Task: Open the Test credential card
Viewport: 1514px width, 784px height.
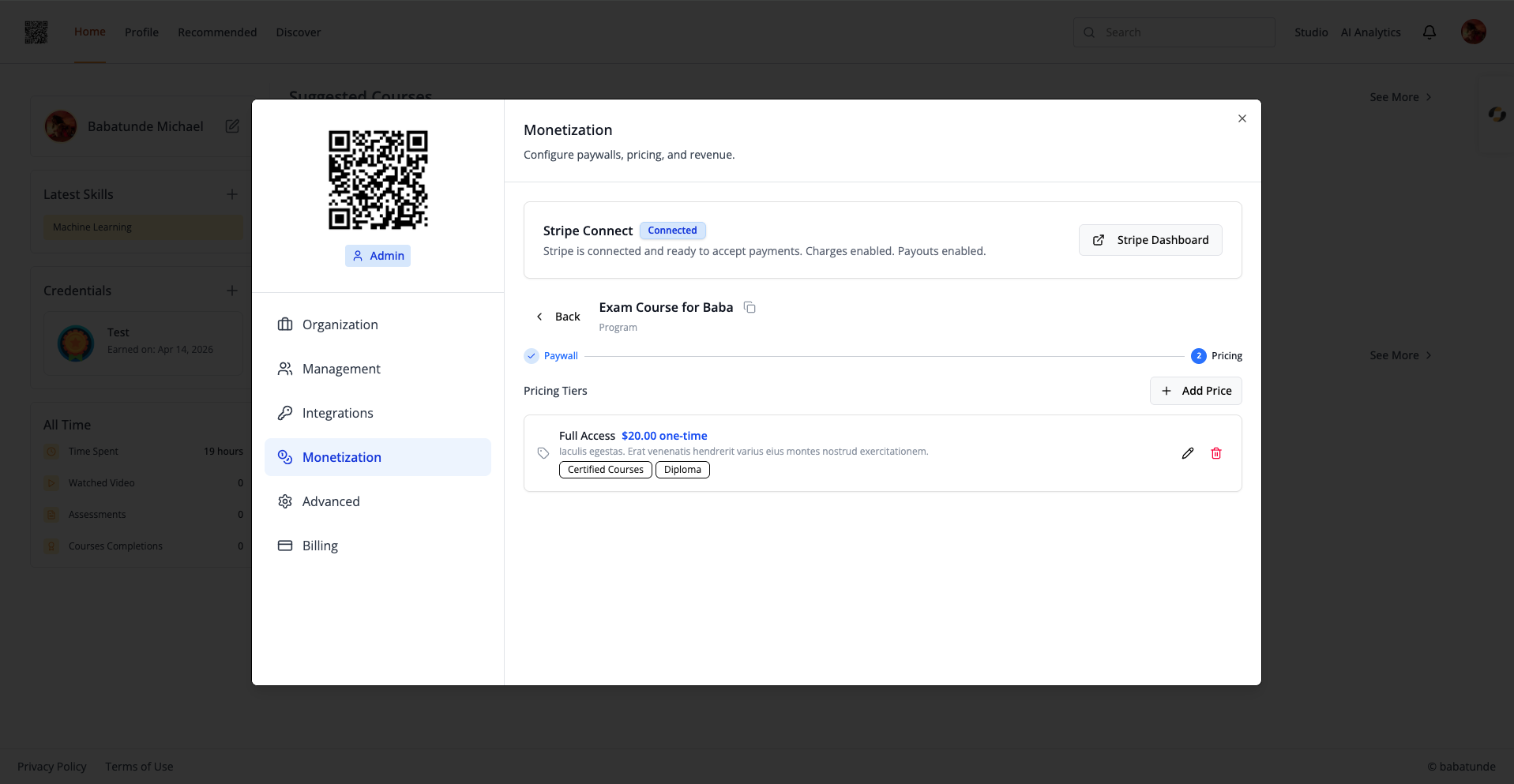Action: [x=143, y=343]
